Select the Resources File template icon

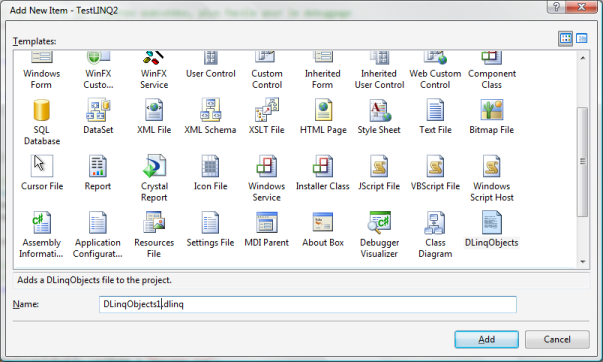click(154, 222)
